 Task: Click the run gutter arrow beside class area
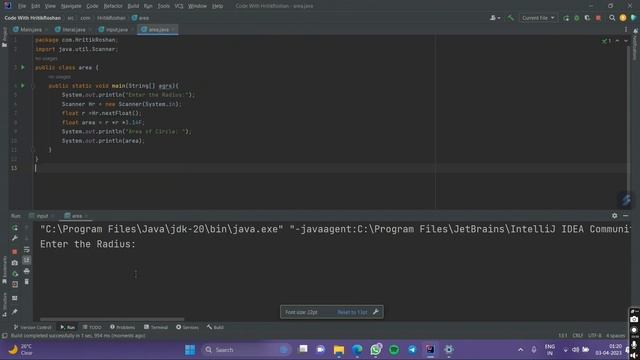coord(22,67)
